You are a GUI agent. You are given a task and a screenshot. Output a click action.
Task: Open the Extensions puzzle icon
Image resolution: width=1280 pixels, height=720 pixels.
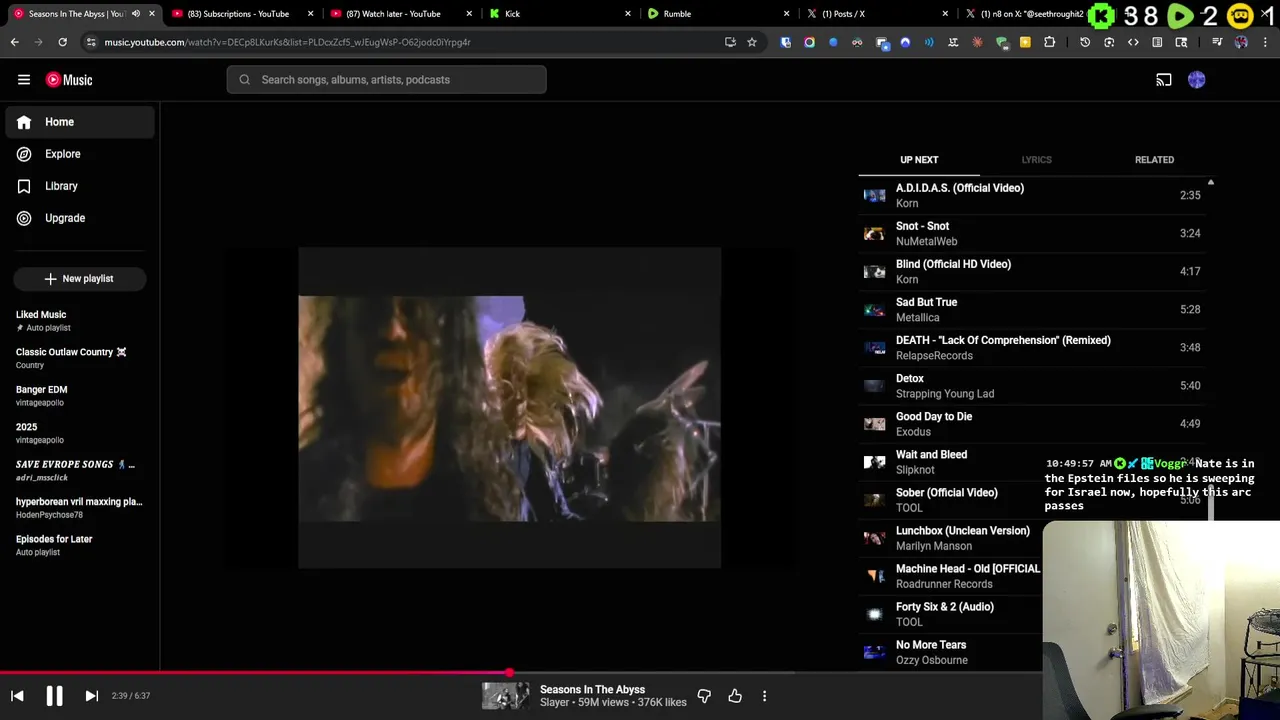click(1049, 42)
